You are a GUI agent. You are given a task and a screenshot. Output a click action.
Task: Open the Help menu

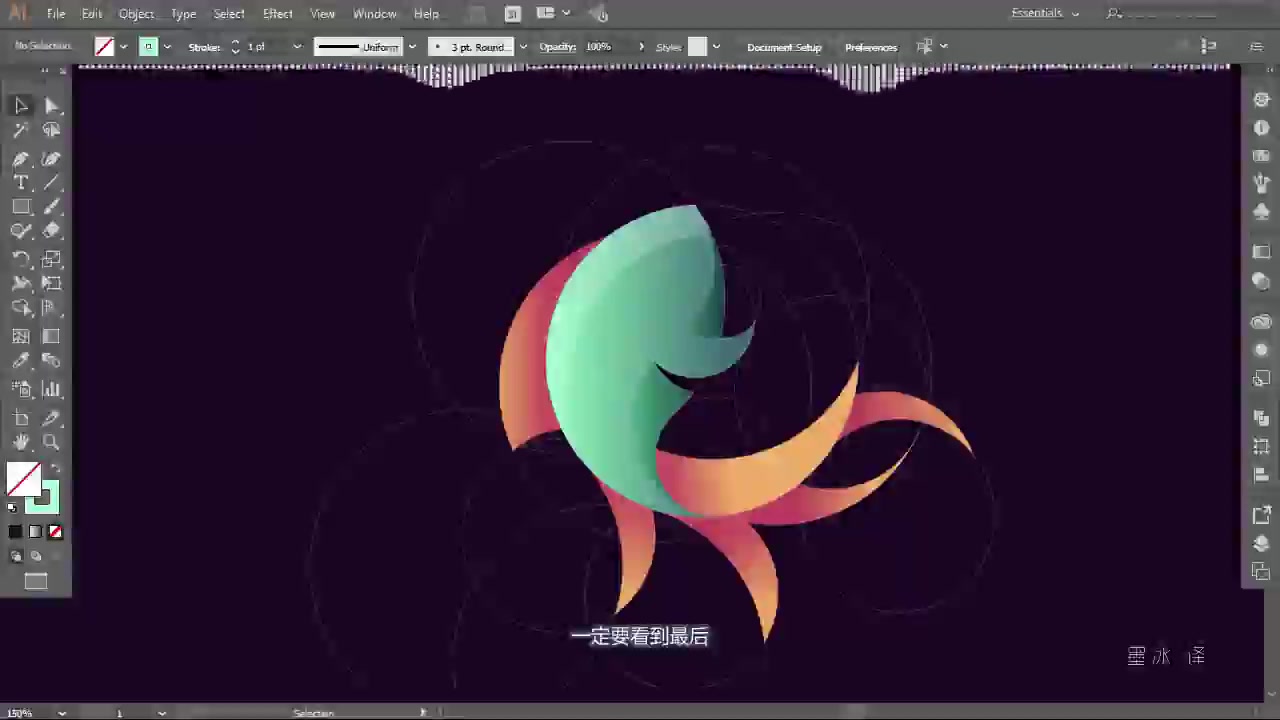click(427, 14)
